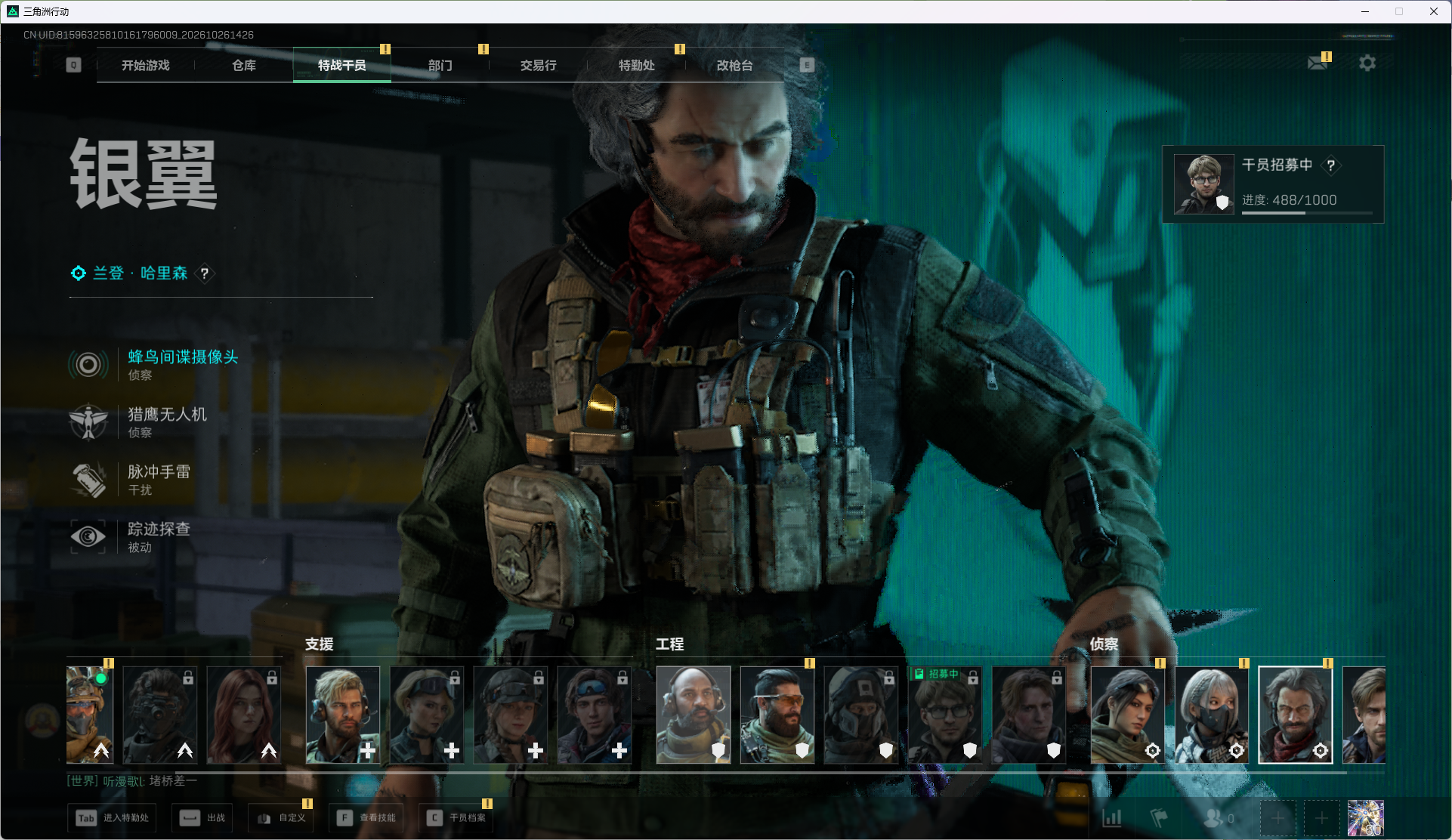Select the masked white-haired 侦察 operator

1212,715
